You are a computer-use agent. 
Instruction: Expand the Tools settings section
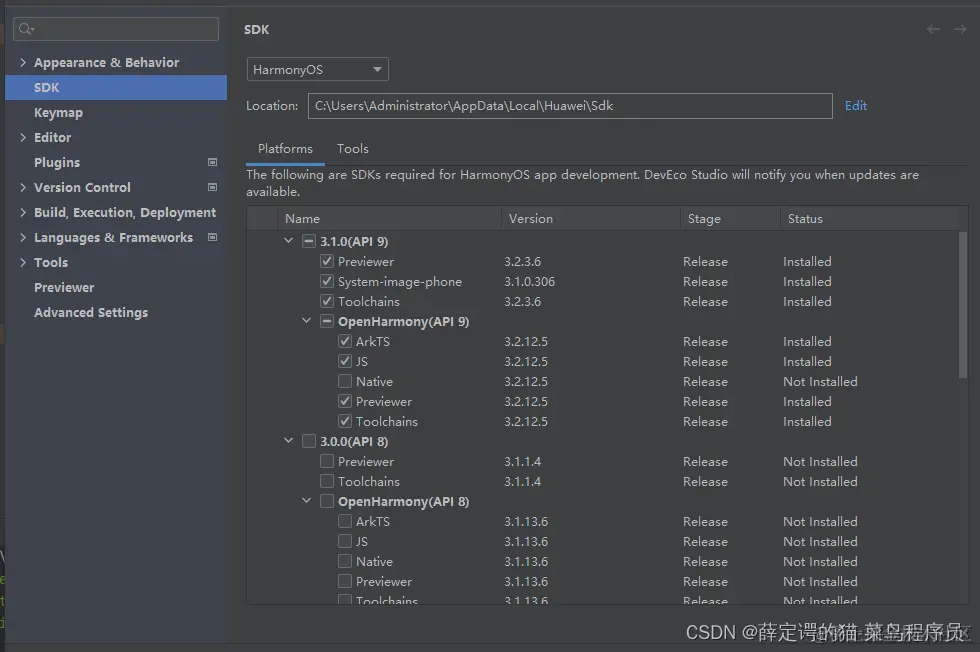pyautogui.click(x=23, y=263)
